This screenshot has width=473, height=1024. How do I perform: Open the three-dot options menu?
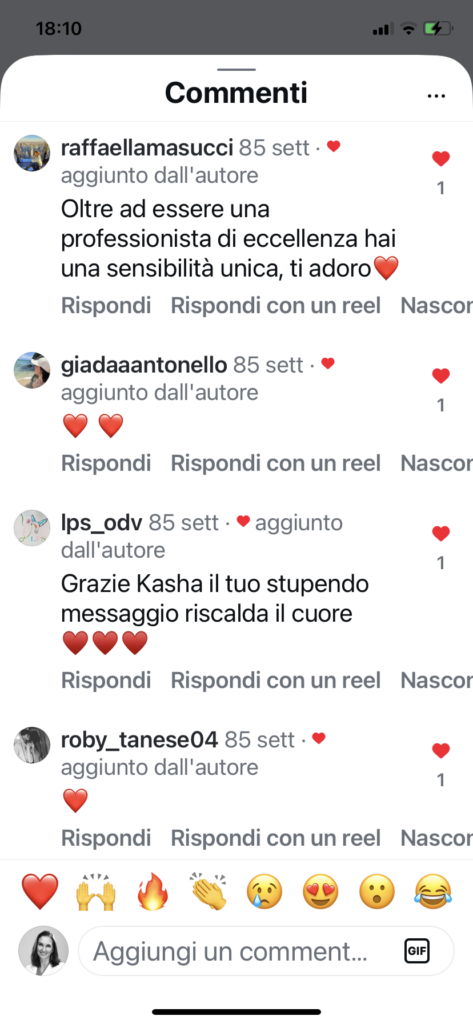tap(436, 96)
